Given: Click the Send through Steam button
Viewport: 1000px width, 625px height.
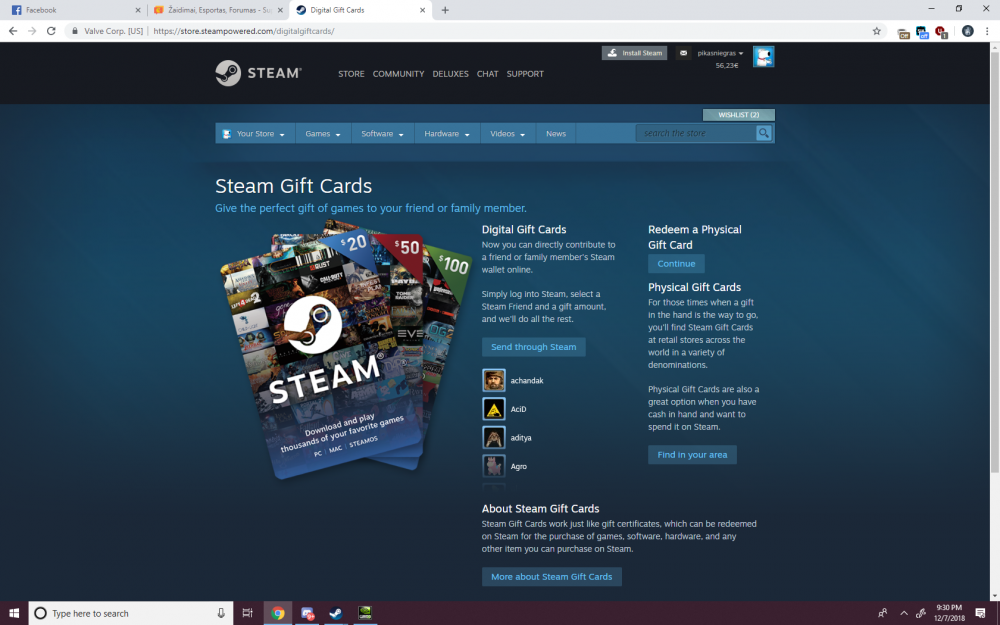Looking at the screenshot, I should (533, 347).
